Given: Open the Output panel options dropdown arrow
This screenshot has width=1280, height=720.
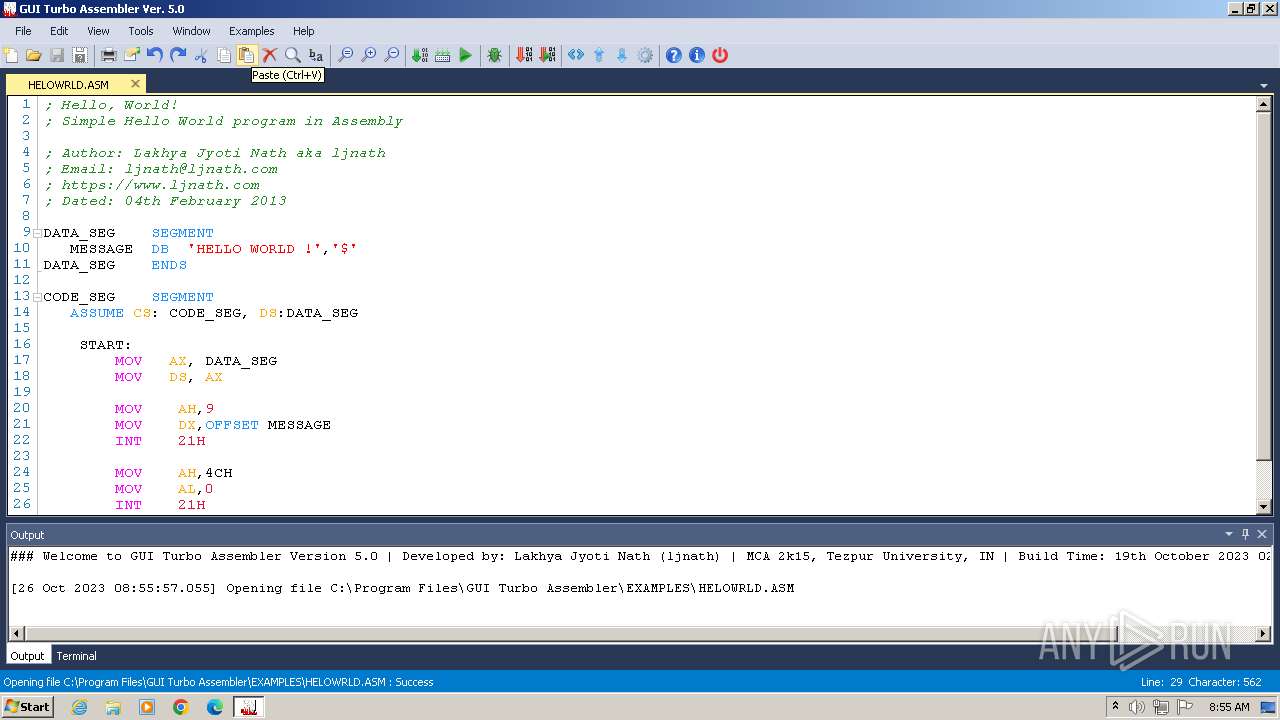Looking at the screenshot, I should (1229, 534).
